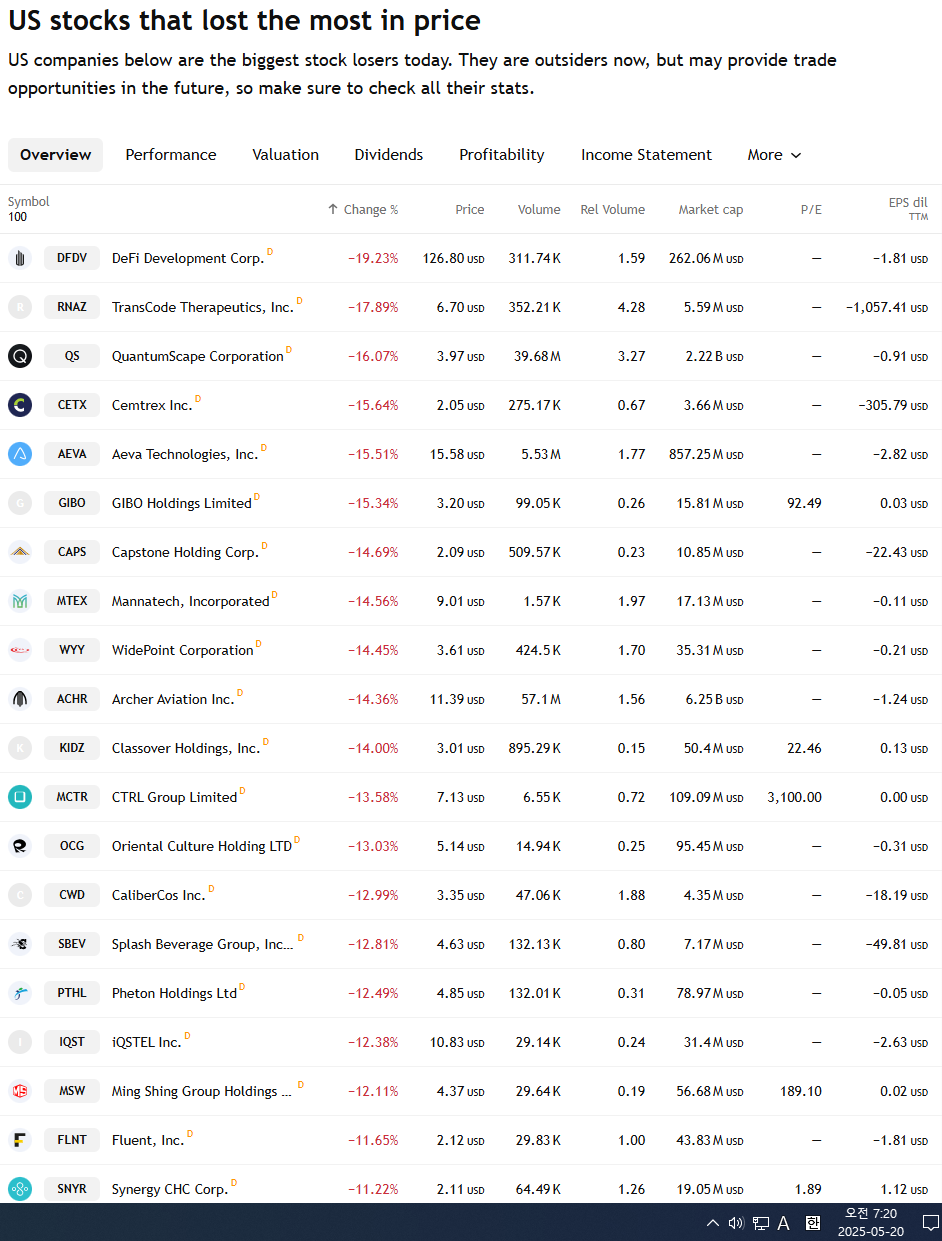Viewport: 942px width, 1241px height.
Task: Open the CETX ticker link
Action: [72, 405]
